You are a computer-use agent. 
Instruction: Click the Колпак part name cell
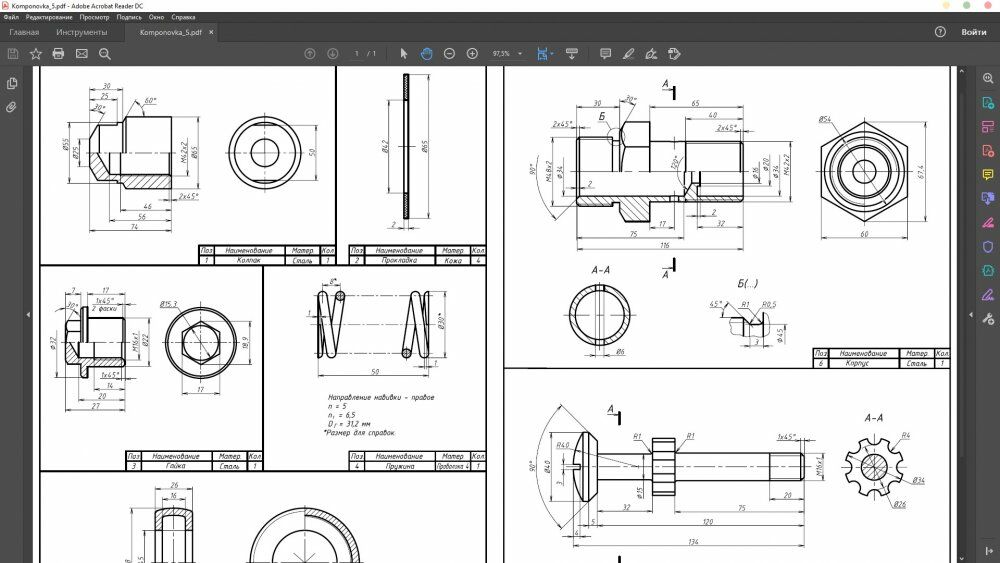click(249, 260)
